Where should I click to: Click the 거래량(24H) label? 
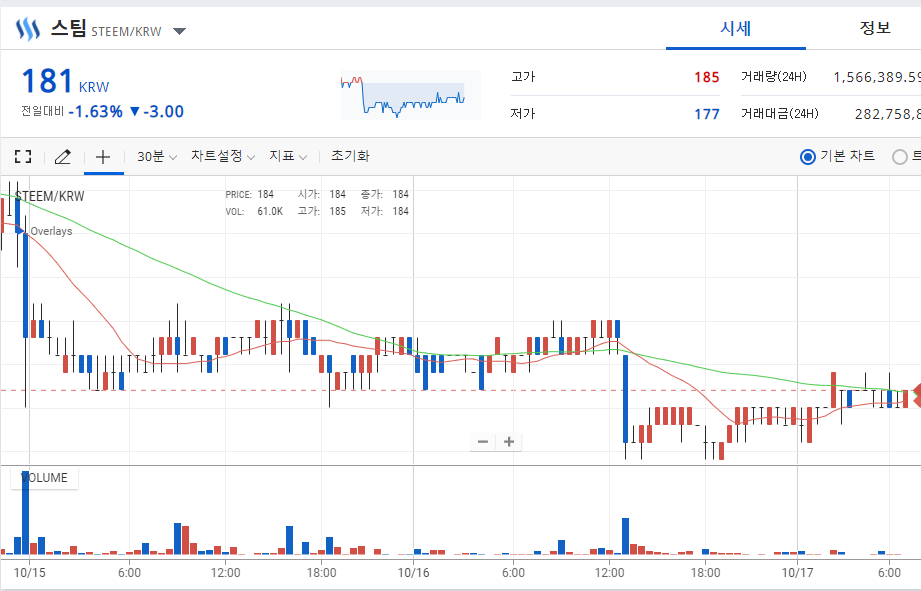(x=774, y=77)
